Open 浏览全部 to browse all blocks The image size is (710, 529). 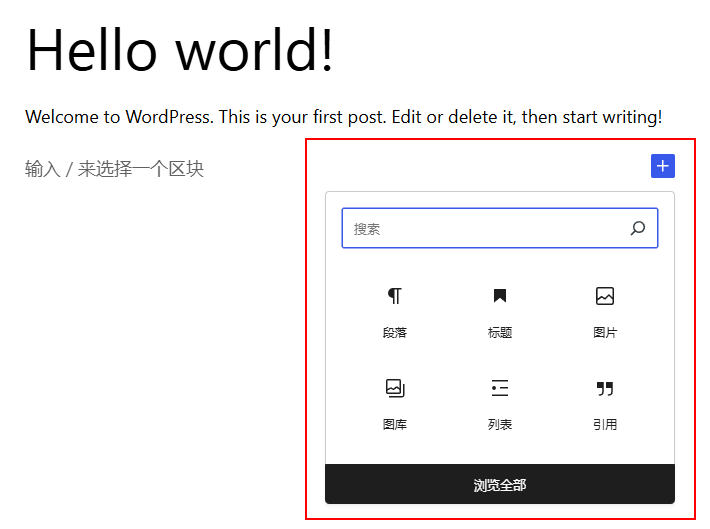tap(499, 484)
